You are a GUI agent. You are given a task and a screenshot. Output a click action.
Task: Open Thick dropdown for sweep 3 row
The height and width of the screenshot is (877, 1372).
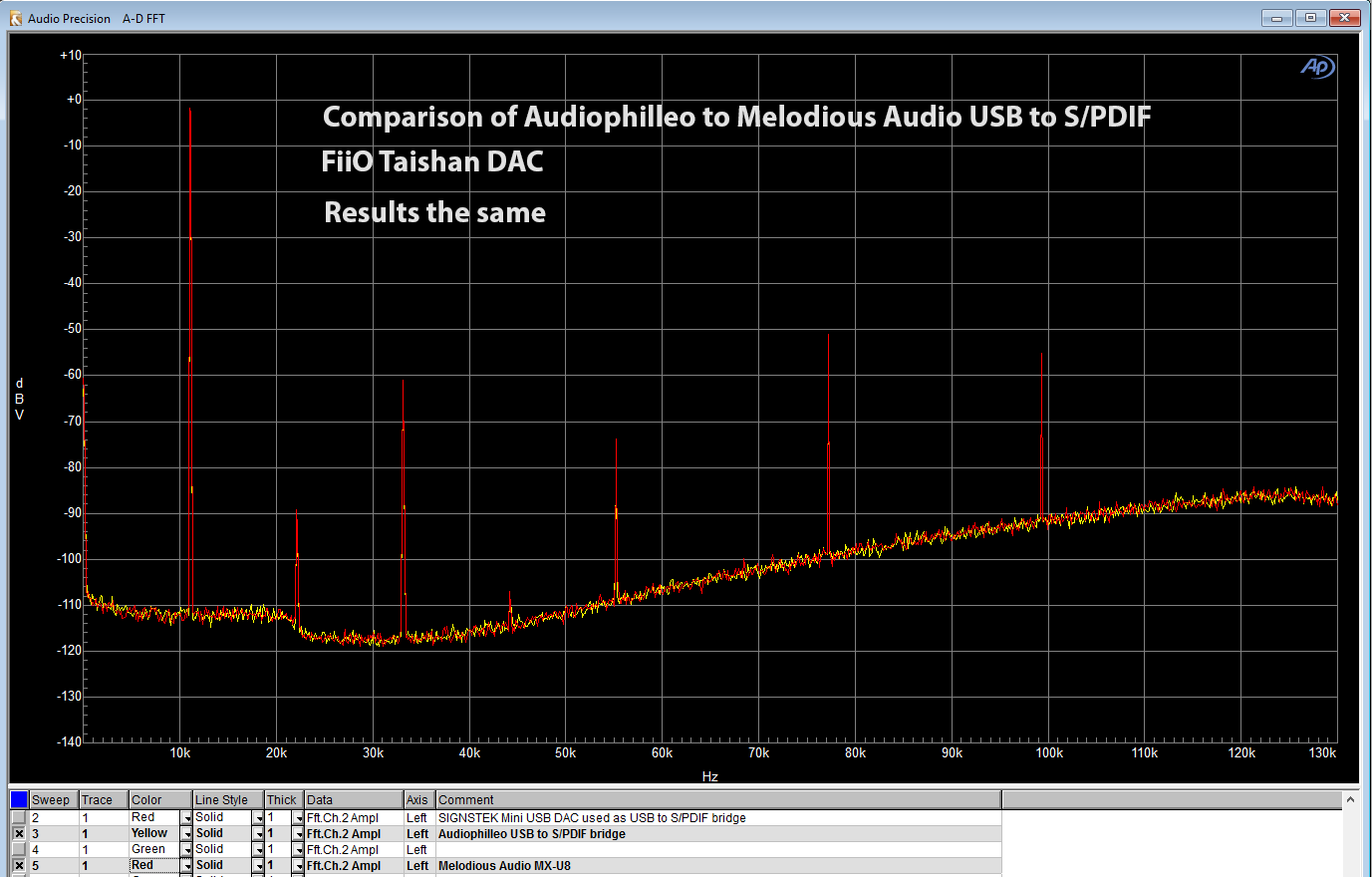click(298, 833)
